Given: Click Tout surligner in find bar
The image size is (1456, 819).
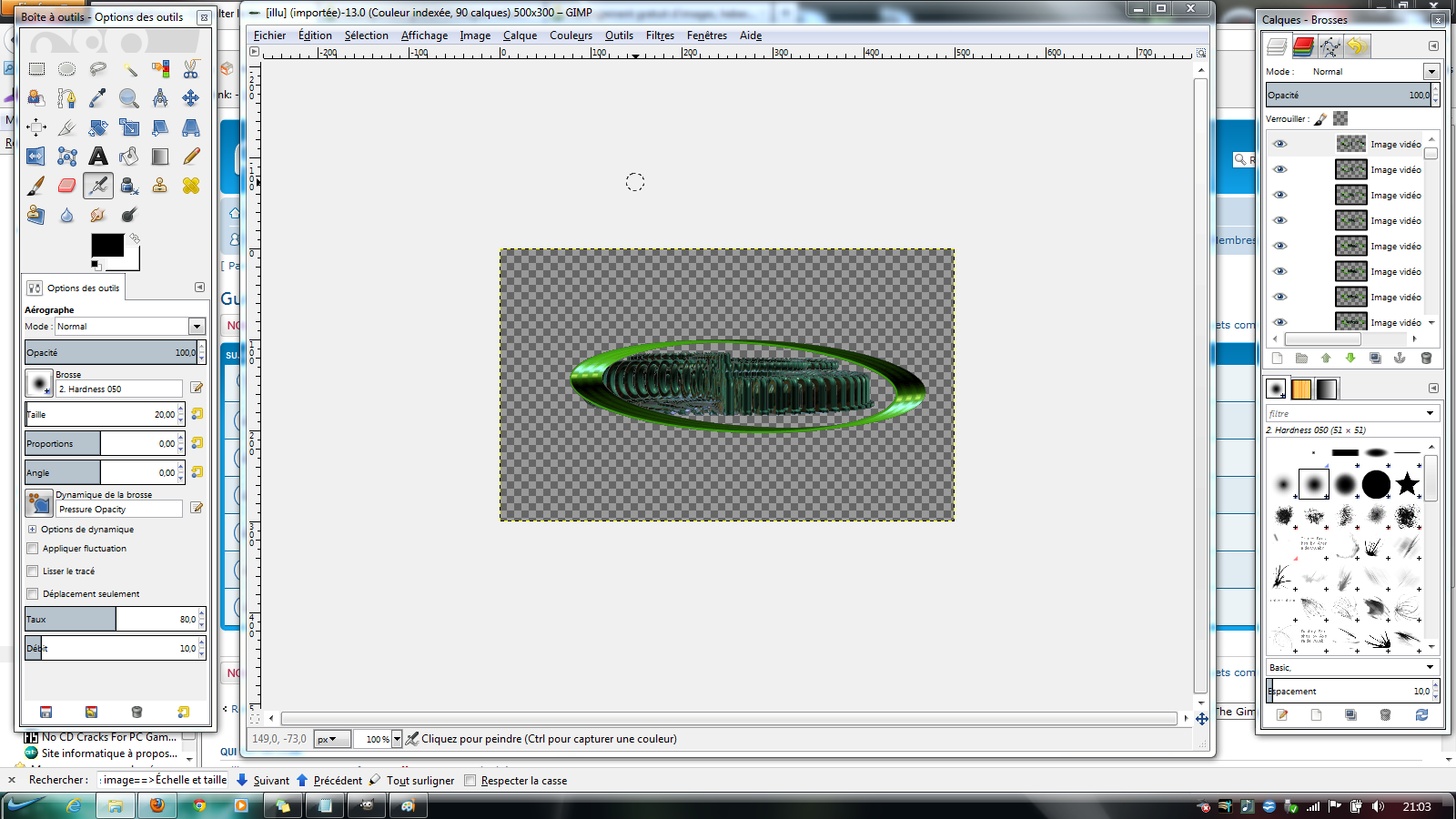Looking at the screenshot, I should 412,781.
